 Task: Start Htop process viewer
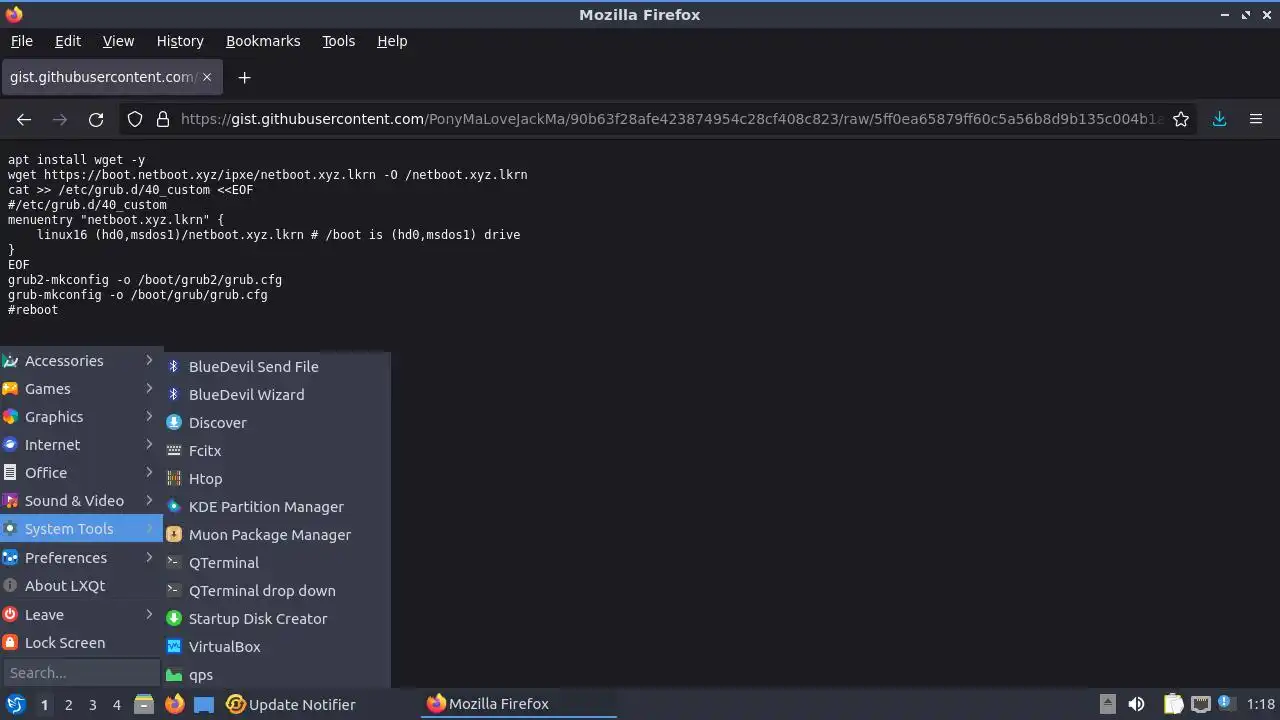click(277, 479)
